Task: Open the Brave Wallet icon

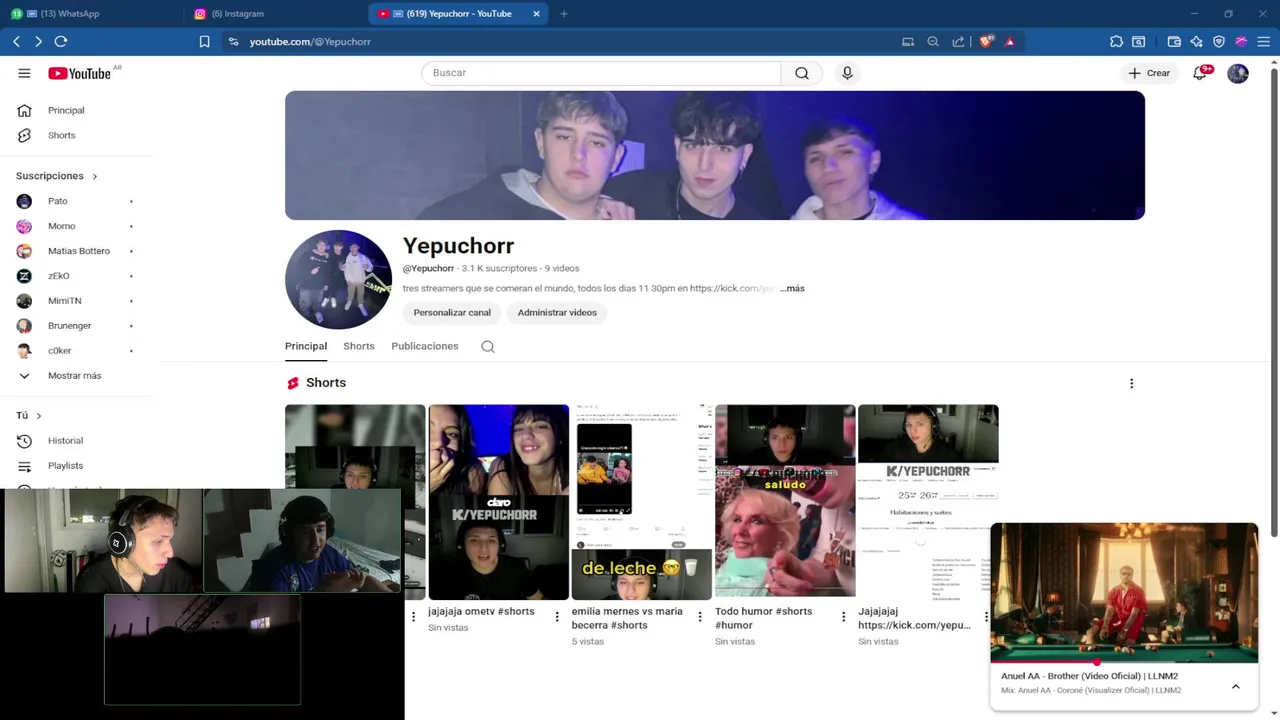Action: pos(1174,41)
